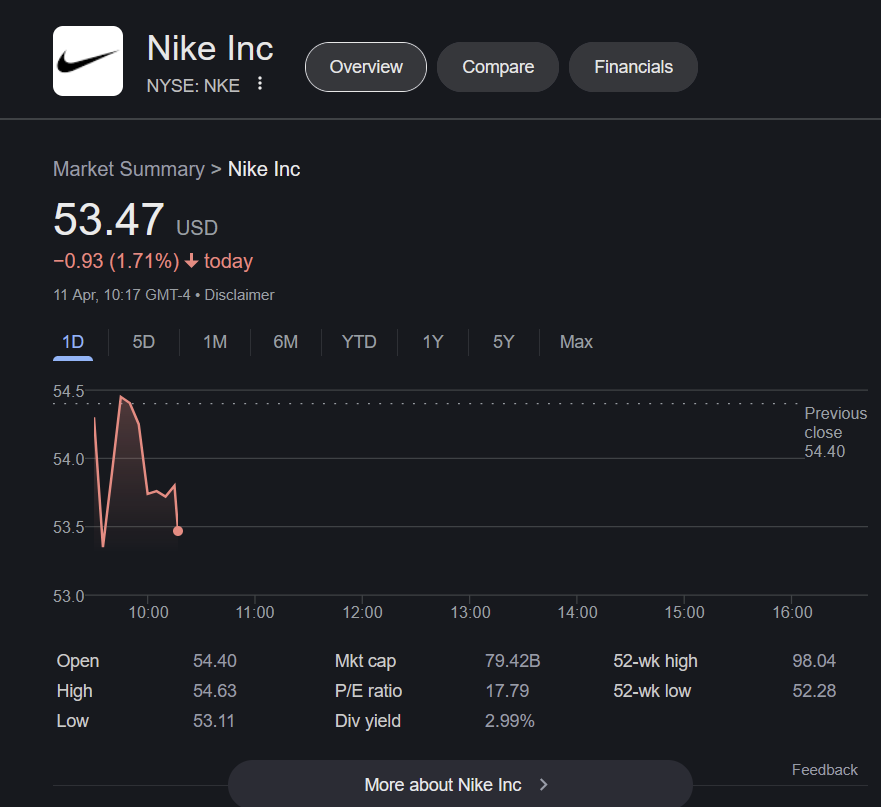
Task: Click the P/E ratio label
Action: click(368, 691)
